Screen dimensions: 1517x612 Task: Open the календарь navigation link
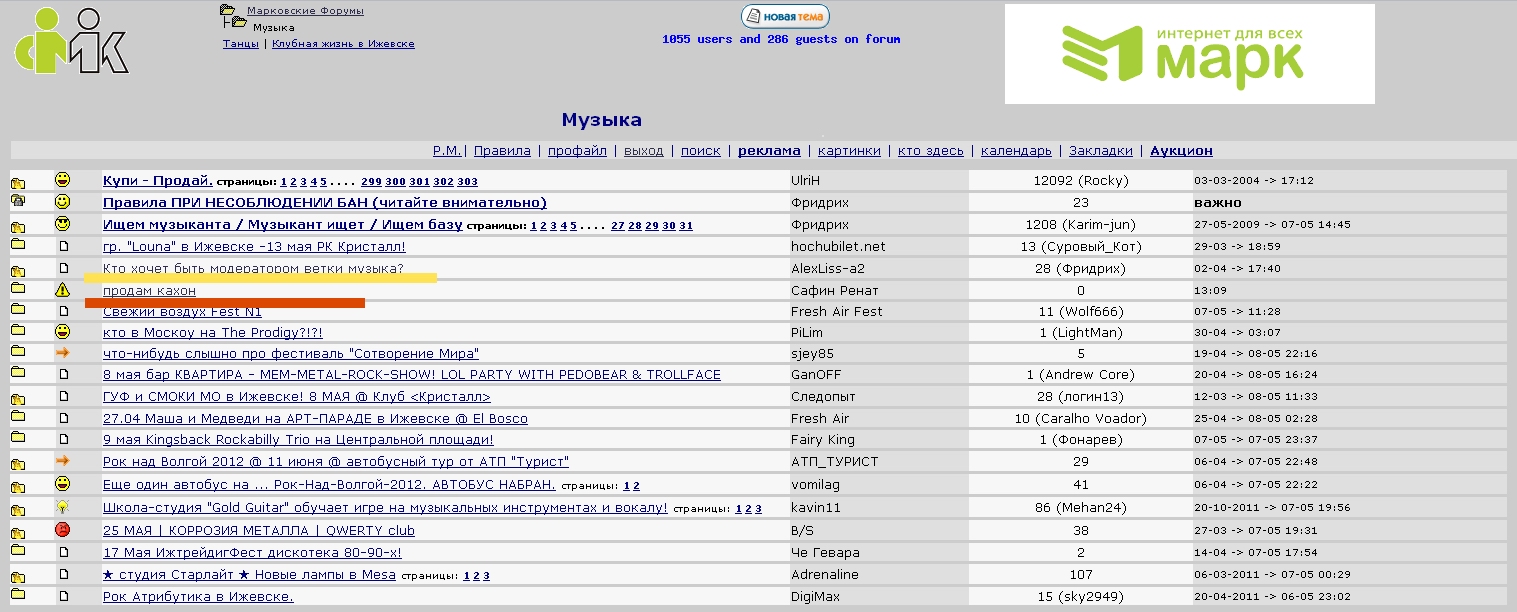(1016, 151)
